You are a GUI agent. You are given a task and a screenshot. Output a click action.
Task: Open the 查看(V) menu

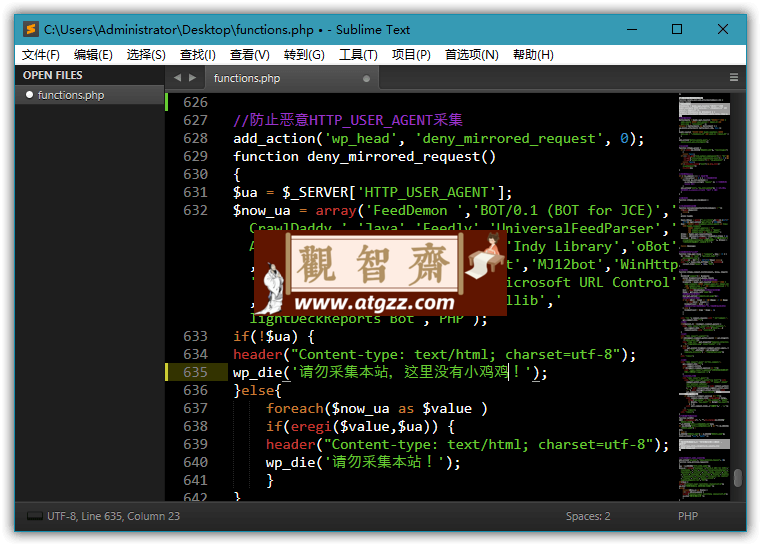[249, 55]
